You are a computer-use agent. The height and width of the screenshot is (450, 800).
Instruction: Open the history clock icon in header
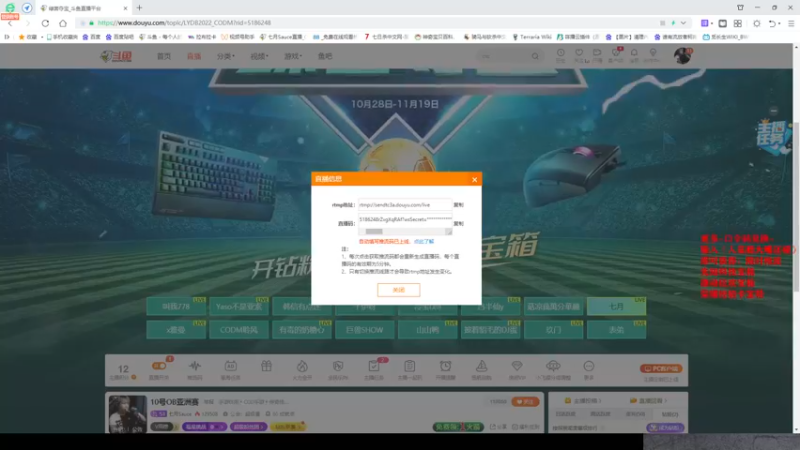(x=560, y=55)
